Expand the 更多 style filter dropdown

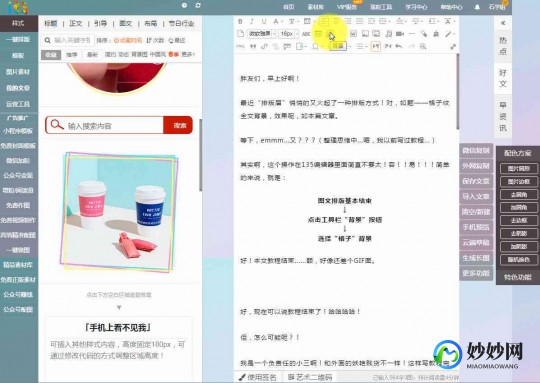tap(188, 54)
